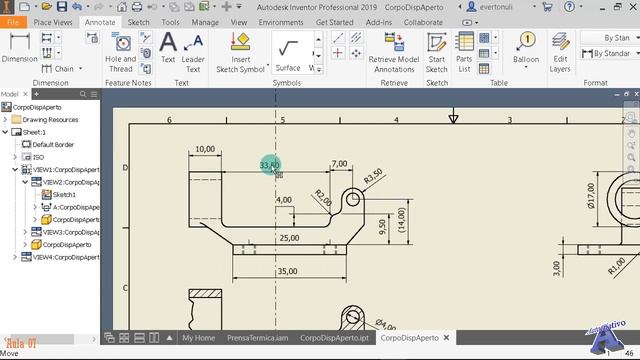Open the Tools ribbon tab
The image size is (640, 360).
click(170, 22)
